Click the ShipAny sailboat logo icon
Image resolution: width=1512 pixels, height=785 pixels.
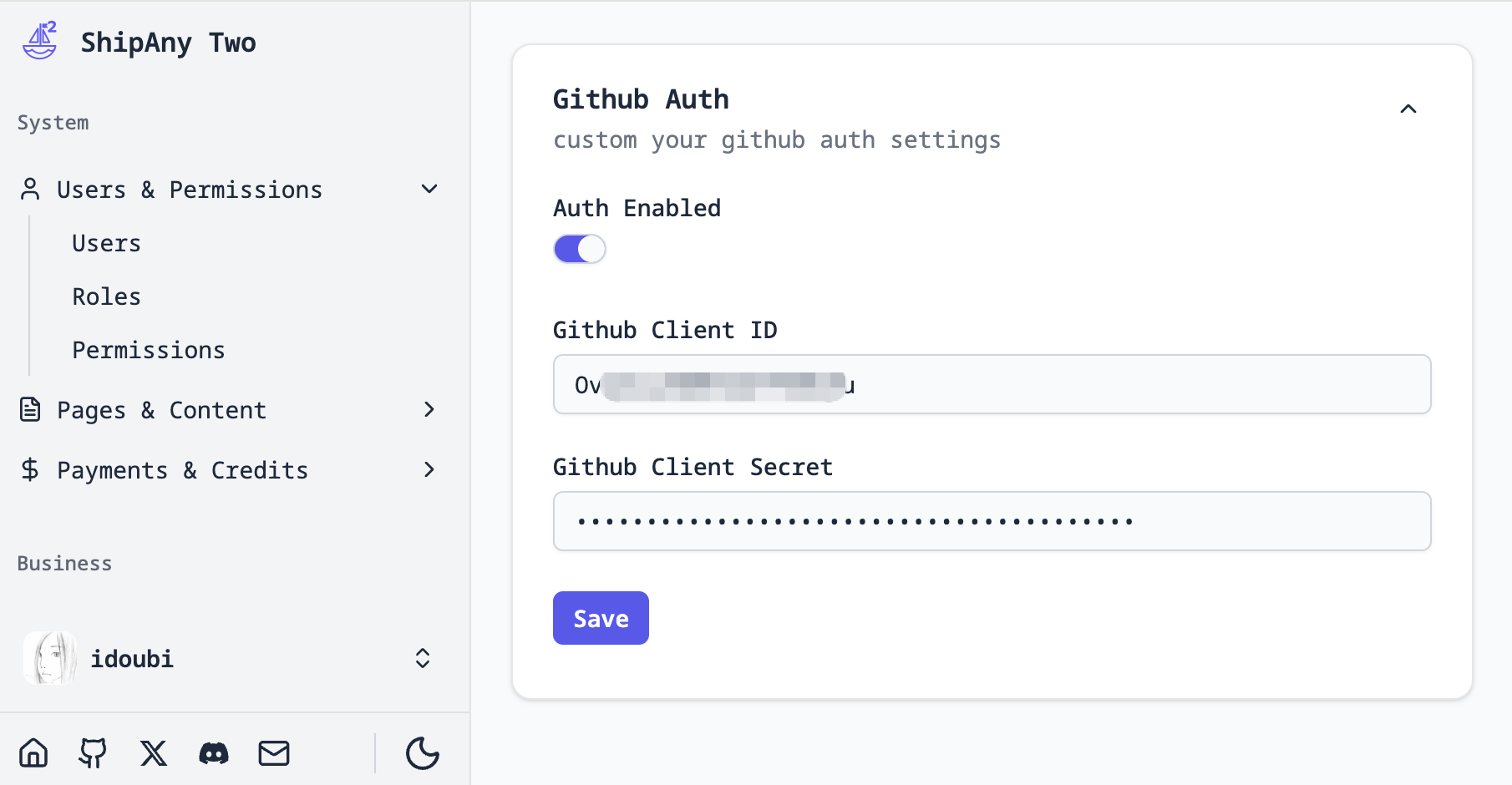[x=40, y=42]
